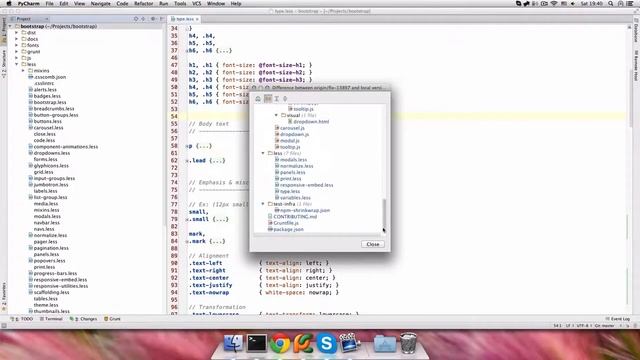Expand the grunt folder
Image resolution: width=640 pixels, height=360 pixels.
(x=17, y=51)
